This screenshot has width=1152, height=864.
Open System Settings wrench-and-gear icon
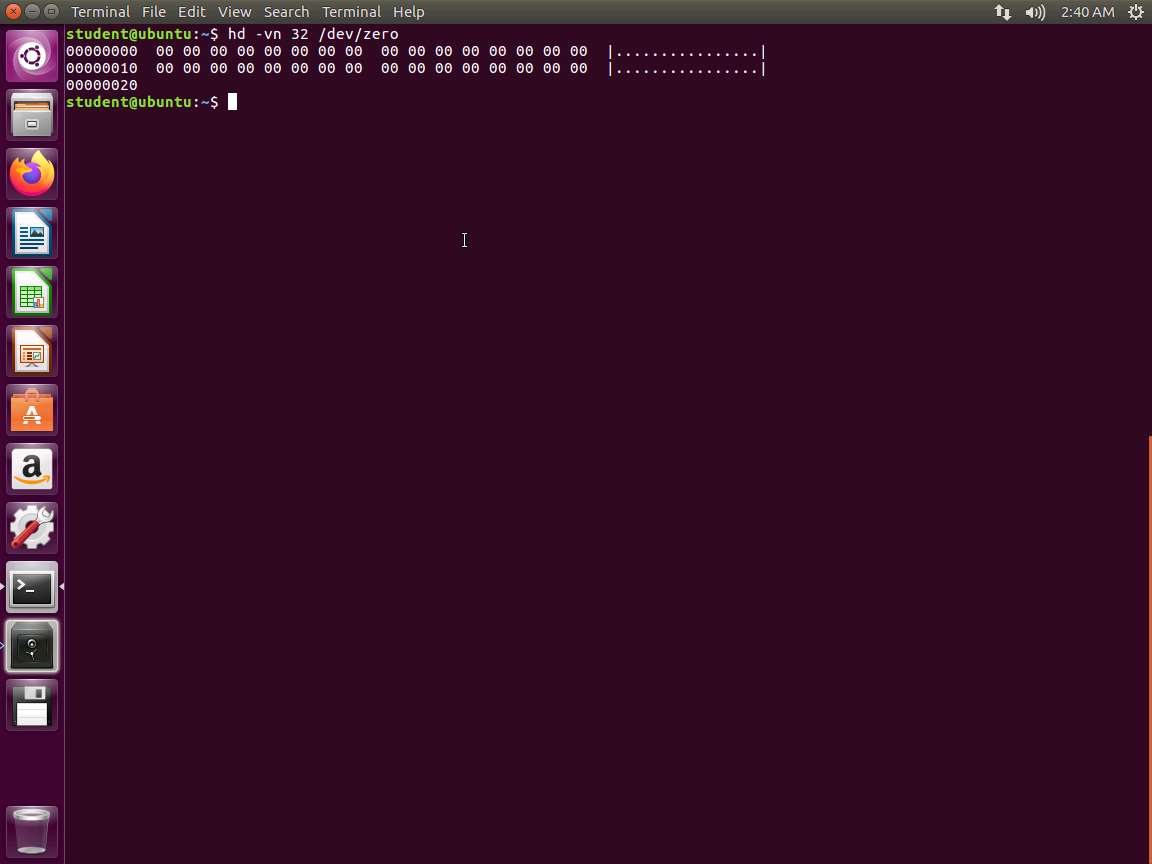coord(32,528)
